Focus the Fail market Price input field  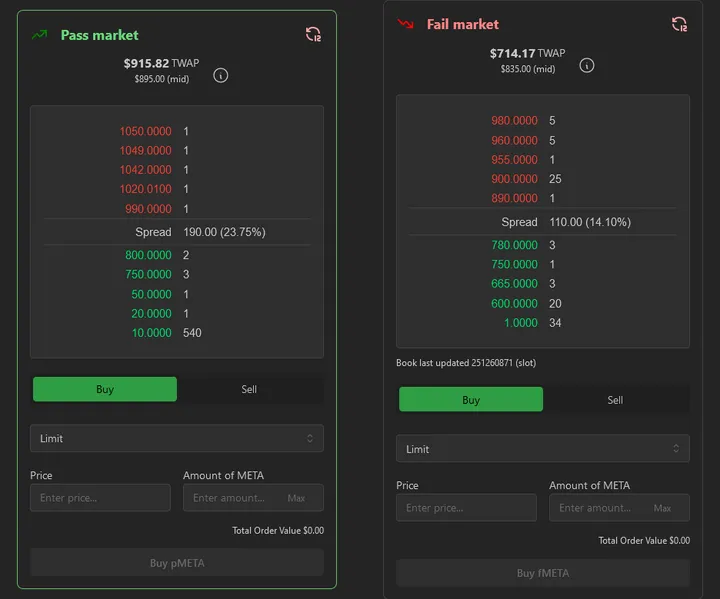(x=466, y=508)
